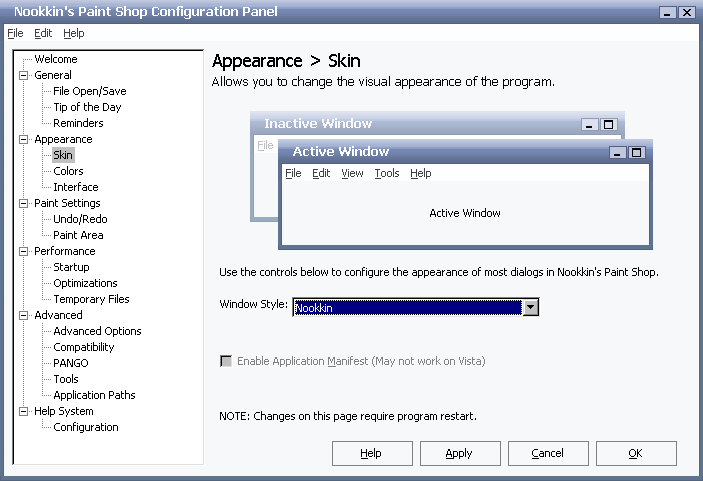Click Help in the preview Active Window
Screen dimensions: 703x481
421,173
